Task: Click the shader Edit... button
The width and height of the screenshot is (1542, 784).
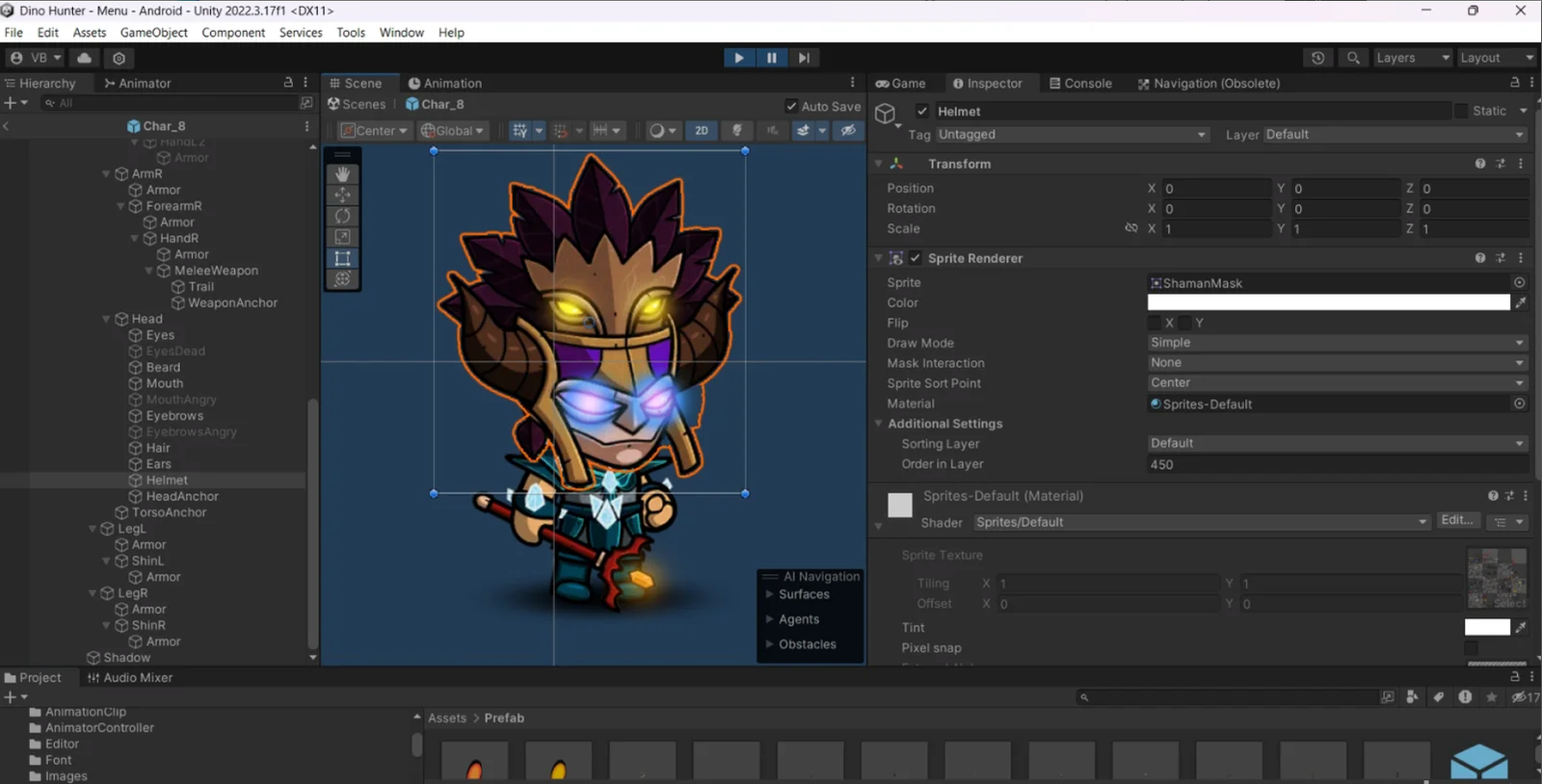Action: click(x=1456, y=520)
